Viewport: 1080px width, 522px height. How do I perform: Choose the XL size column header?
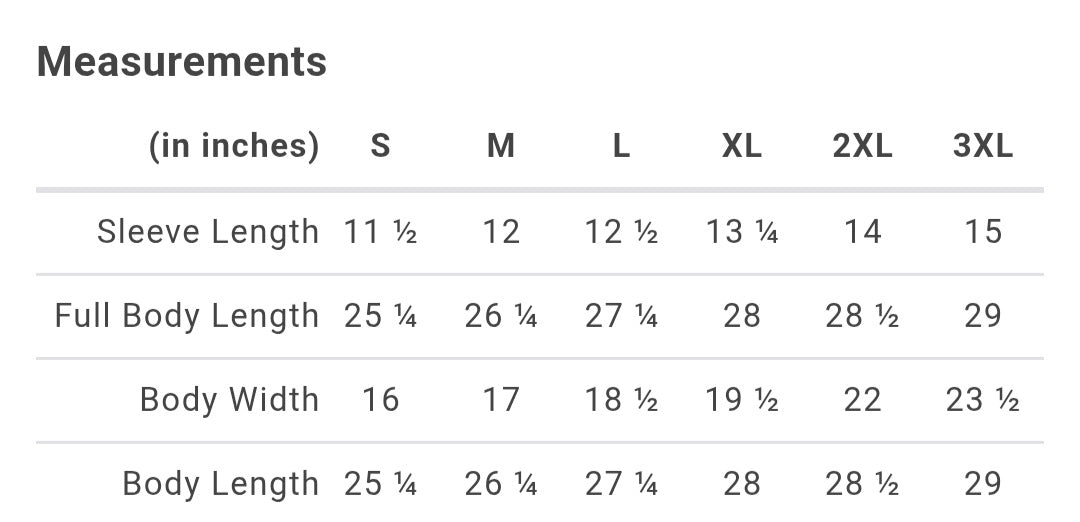pos(742,146)
